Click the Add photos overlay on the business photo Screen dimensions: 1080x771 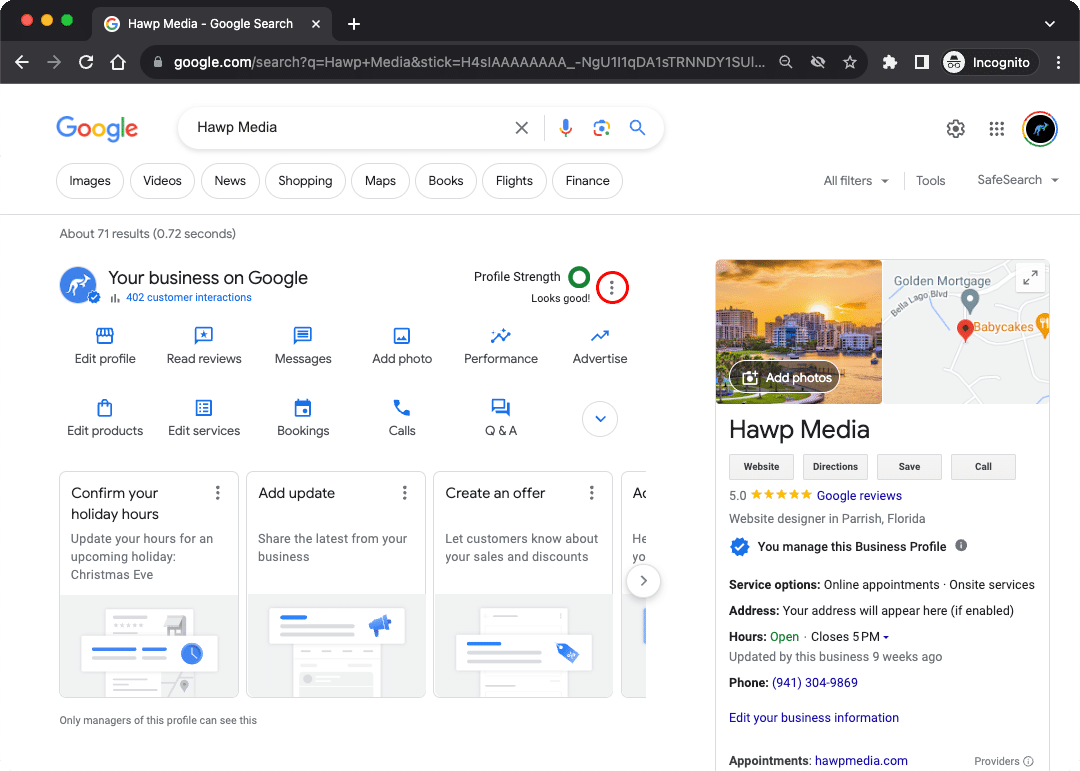point(783,377)
